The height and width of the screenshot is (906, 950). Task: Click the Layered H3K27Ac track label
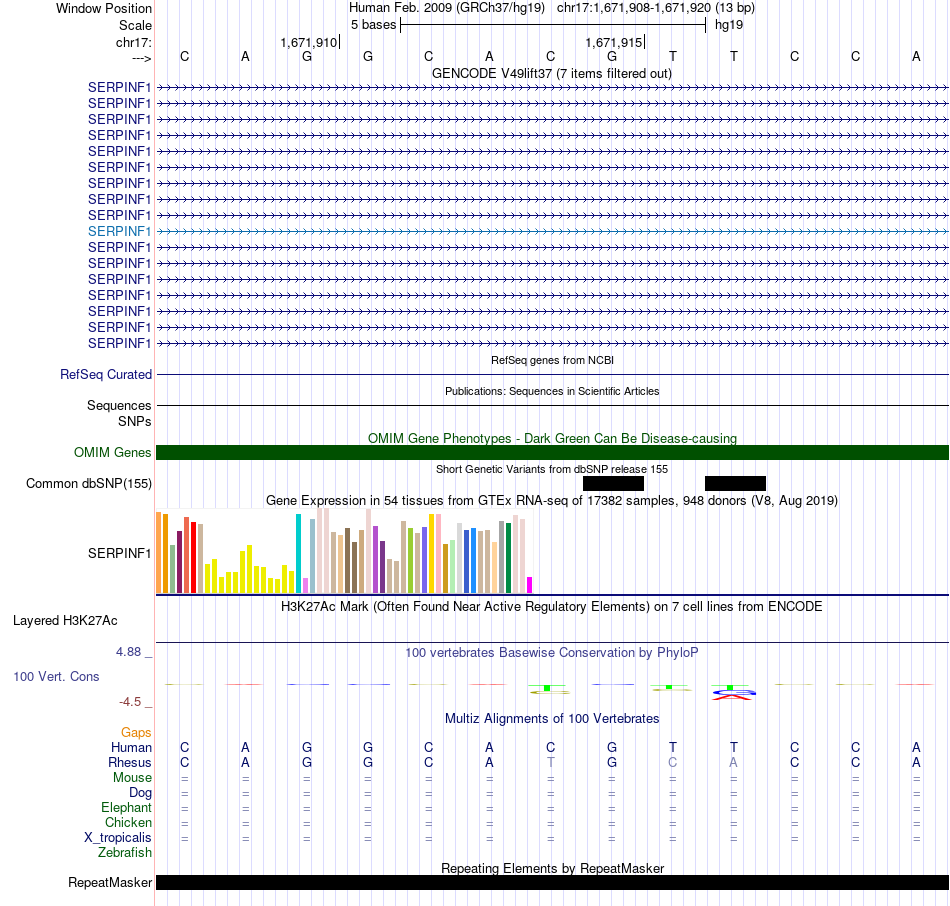[x=65, y=621]
